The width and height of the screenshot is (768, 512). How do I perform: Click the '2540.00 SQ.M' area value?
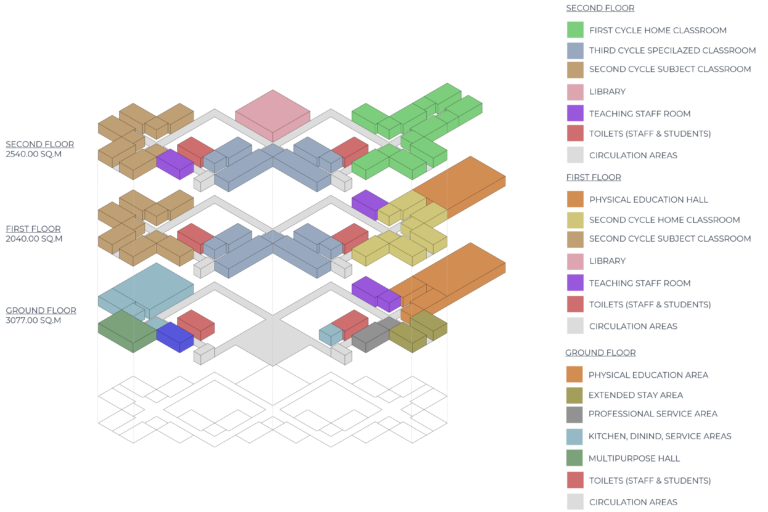click(33, 154)
